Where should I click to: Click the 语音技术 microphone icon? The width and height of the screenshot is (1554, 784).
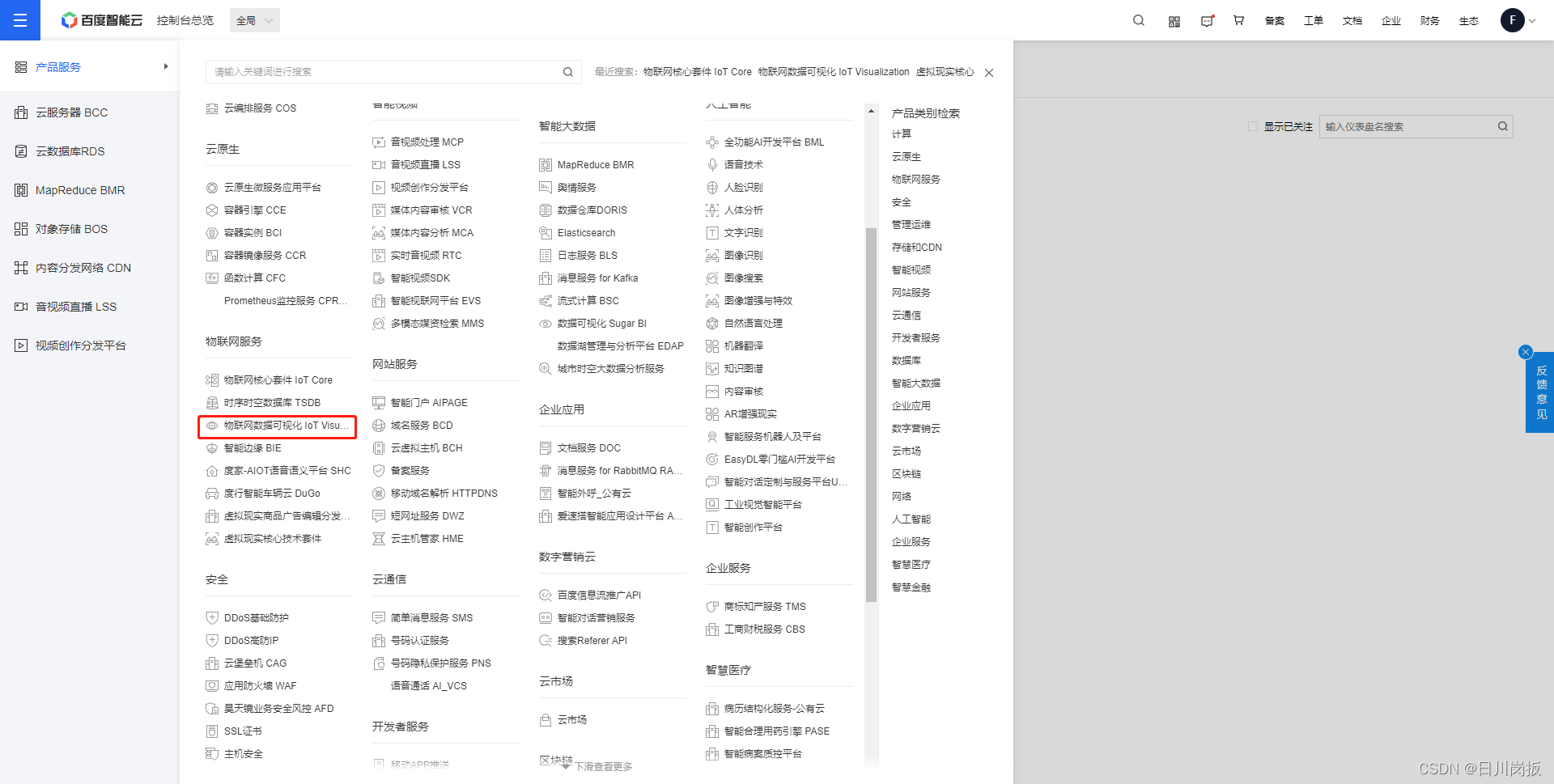pyautogui.click(x=712, y=165)
